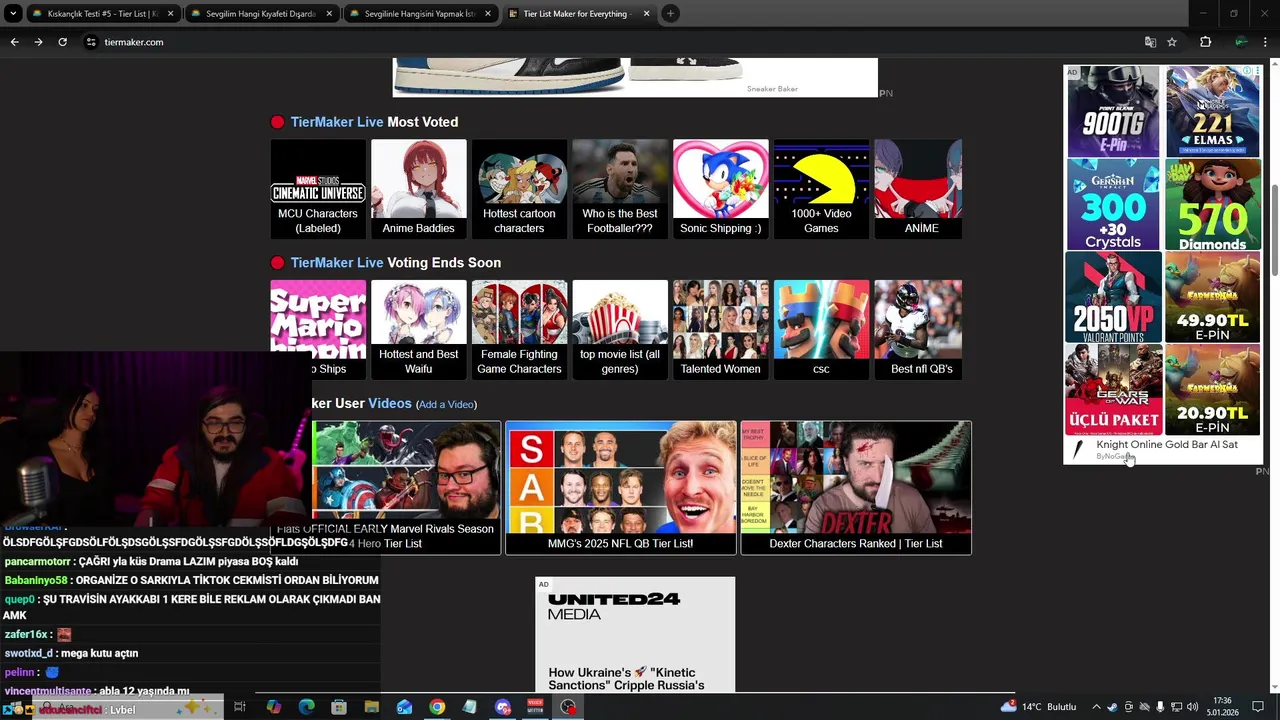The height and width of the screenshot is (720, 1280).
Task: Go back with the browser back arrow
Action: click(x=14, y=42)
